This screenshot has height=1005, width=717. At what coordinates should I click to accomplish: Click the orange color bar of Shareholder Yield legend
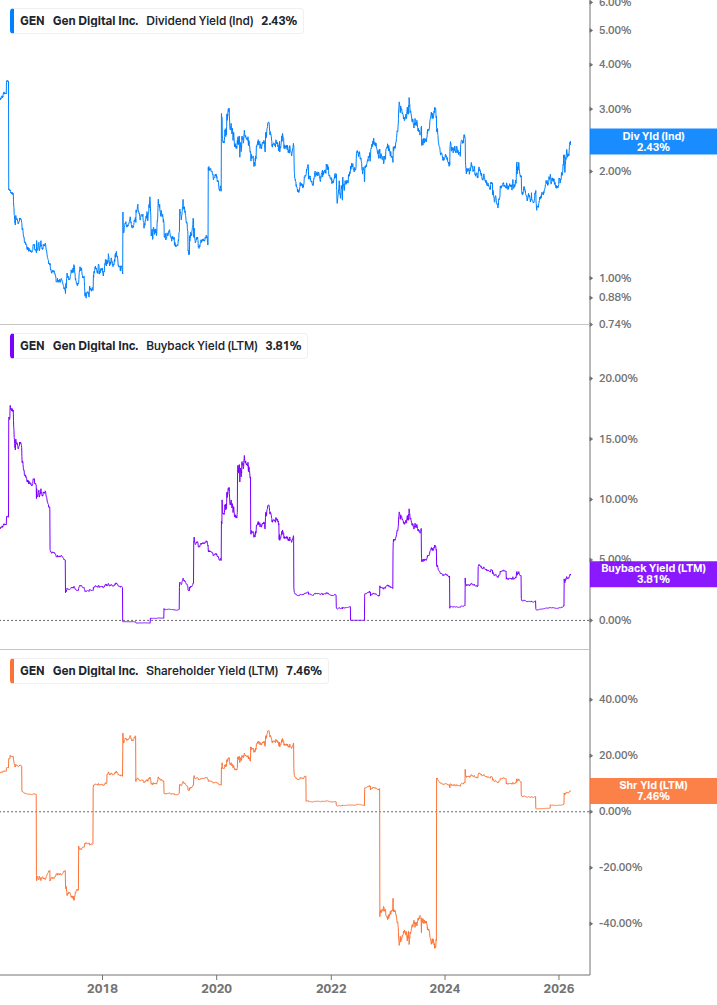[x=12, y=671]
